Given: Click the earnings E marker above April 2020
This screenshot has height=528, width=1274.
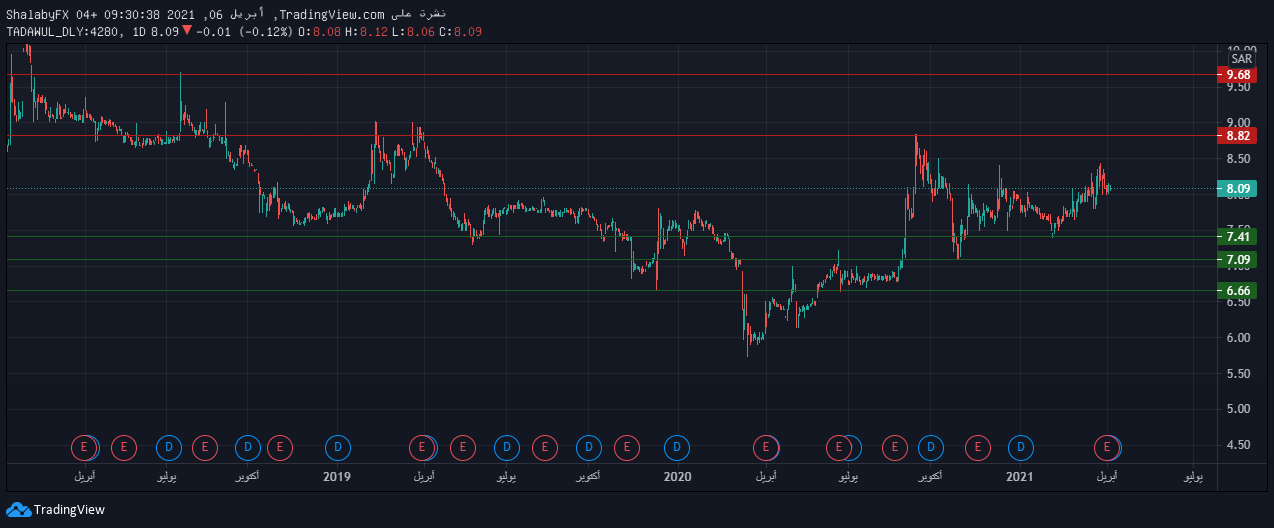Looking at the screenshot, I should tap(766, 447).
